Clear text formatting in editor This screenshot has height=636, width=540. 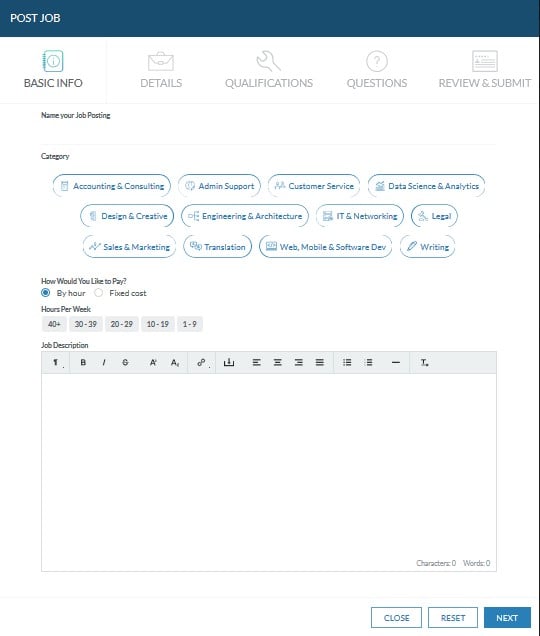(x=424, y=363)
